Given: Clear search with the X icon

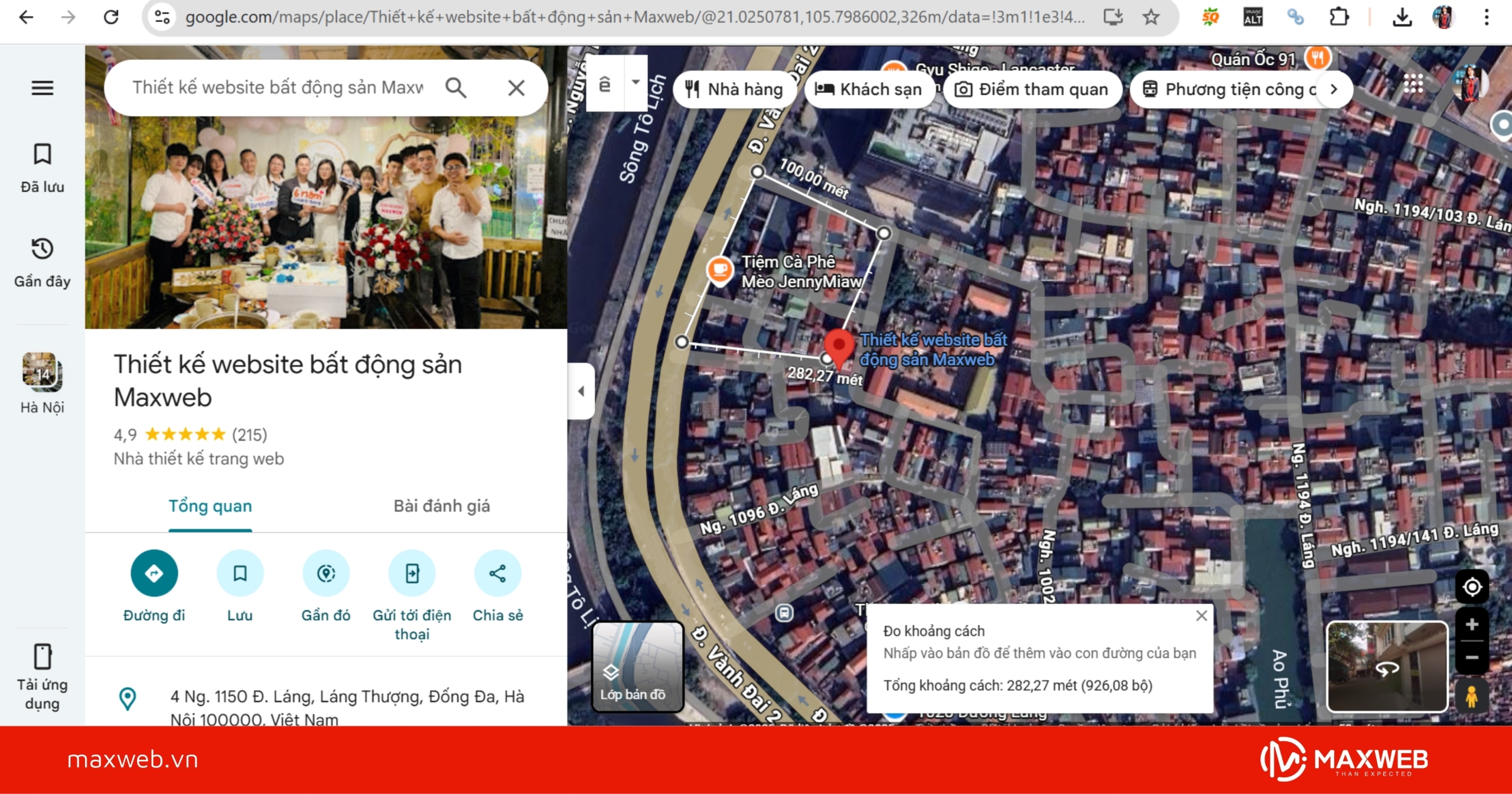Looking at the screenshot, I should point(516,87).
